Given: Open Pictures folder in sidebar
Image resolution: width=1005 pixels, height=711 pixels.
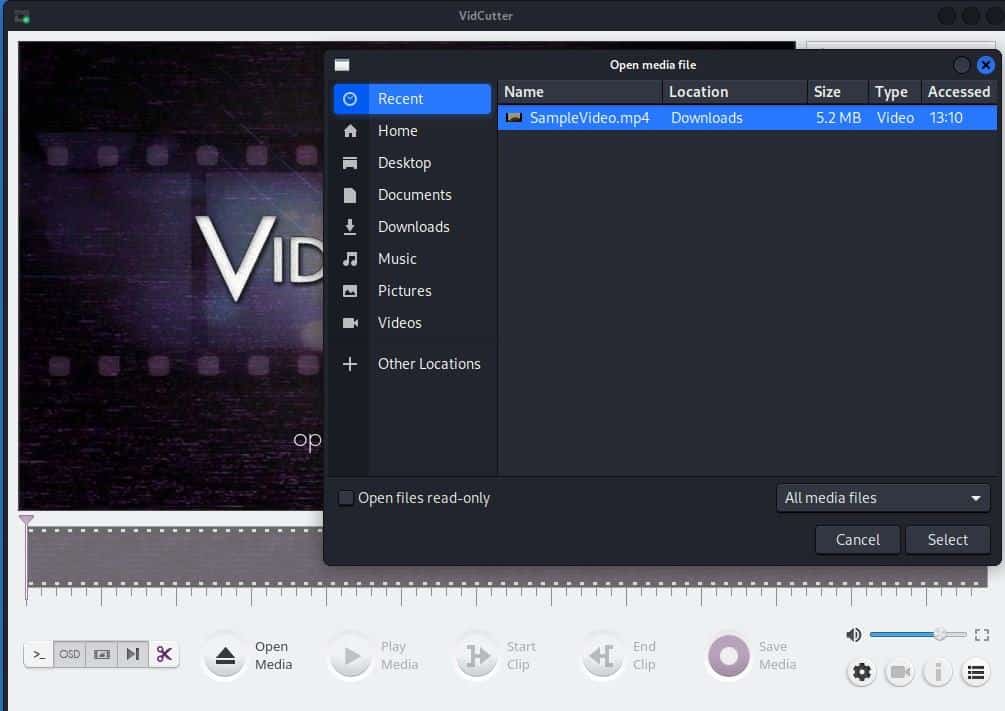Looking at the screenshot, I should coord(412,291).
